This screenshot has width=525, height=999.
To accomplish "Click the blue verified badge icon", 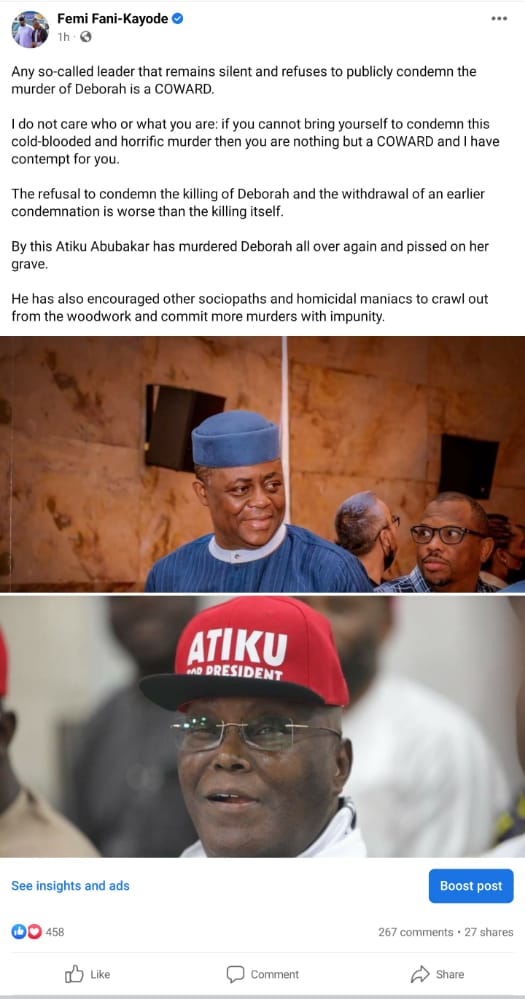I will [178, 19].
